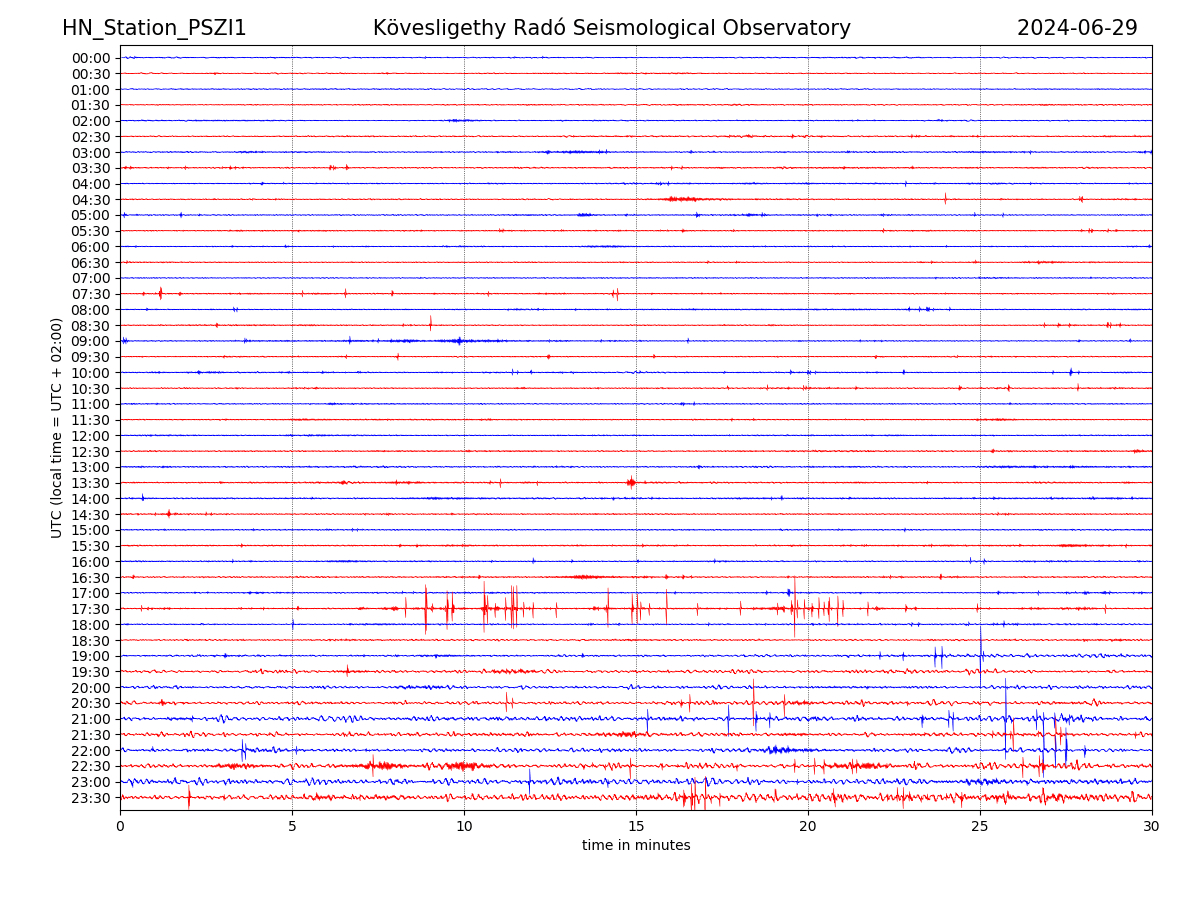
Task: Click the HN_Station_PSZI1 station title
Action: click(154, 28)
